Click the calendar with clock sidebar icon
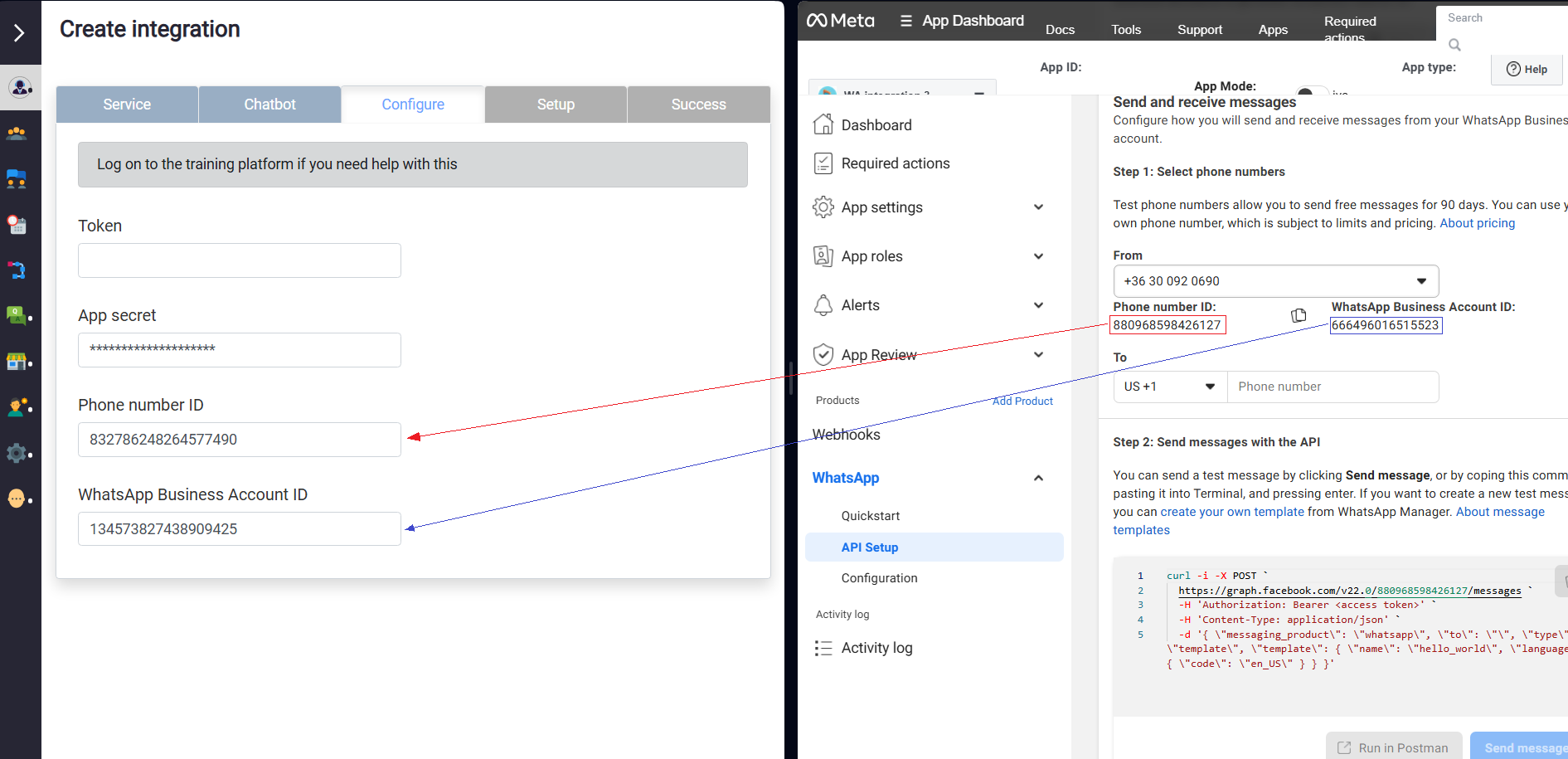Screen dimensions: 1568x759 pos(17,224)
